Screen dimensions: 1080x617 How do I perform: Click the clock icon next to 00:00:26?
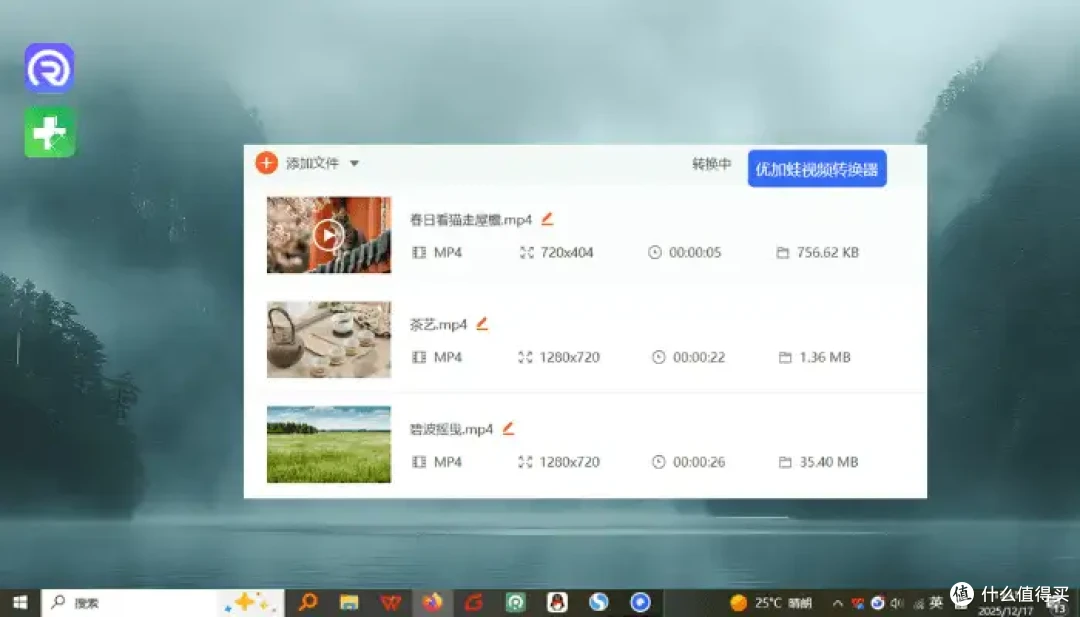coord(658,462)
